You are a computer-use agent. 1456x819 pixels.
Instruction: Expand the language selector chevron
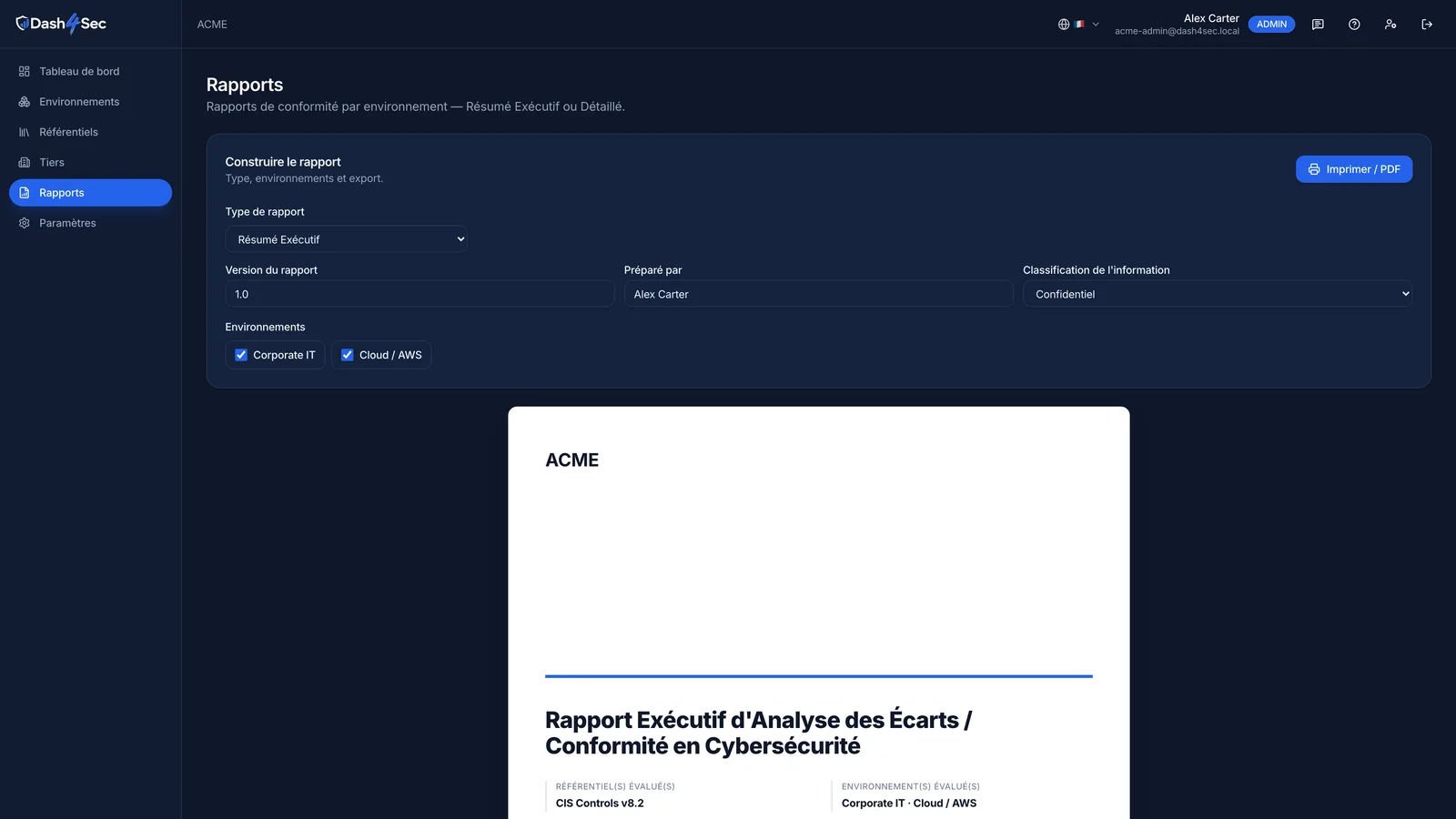coord(1096,25)
